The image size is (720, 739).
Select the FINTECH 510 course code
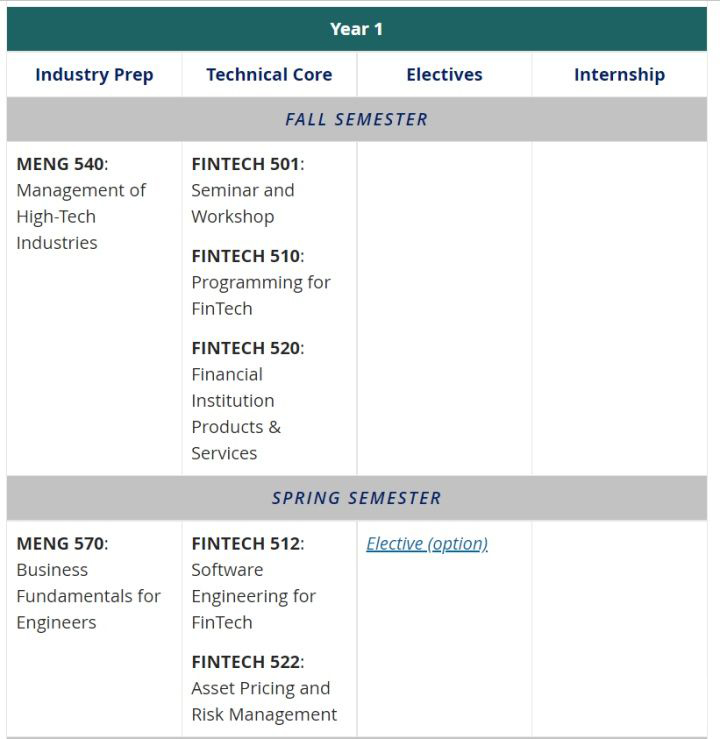tap(245, 256)
